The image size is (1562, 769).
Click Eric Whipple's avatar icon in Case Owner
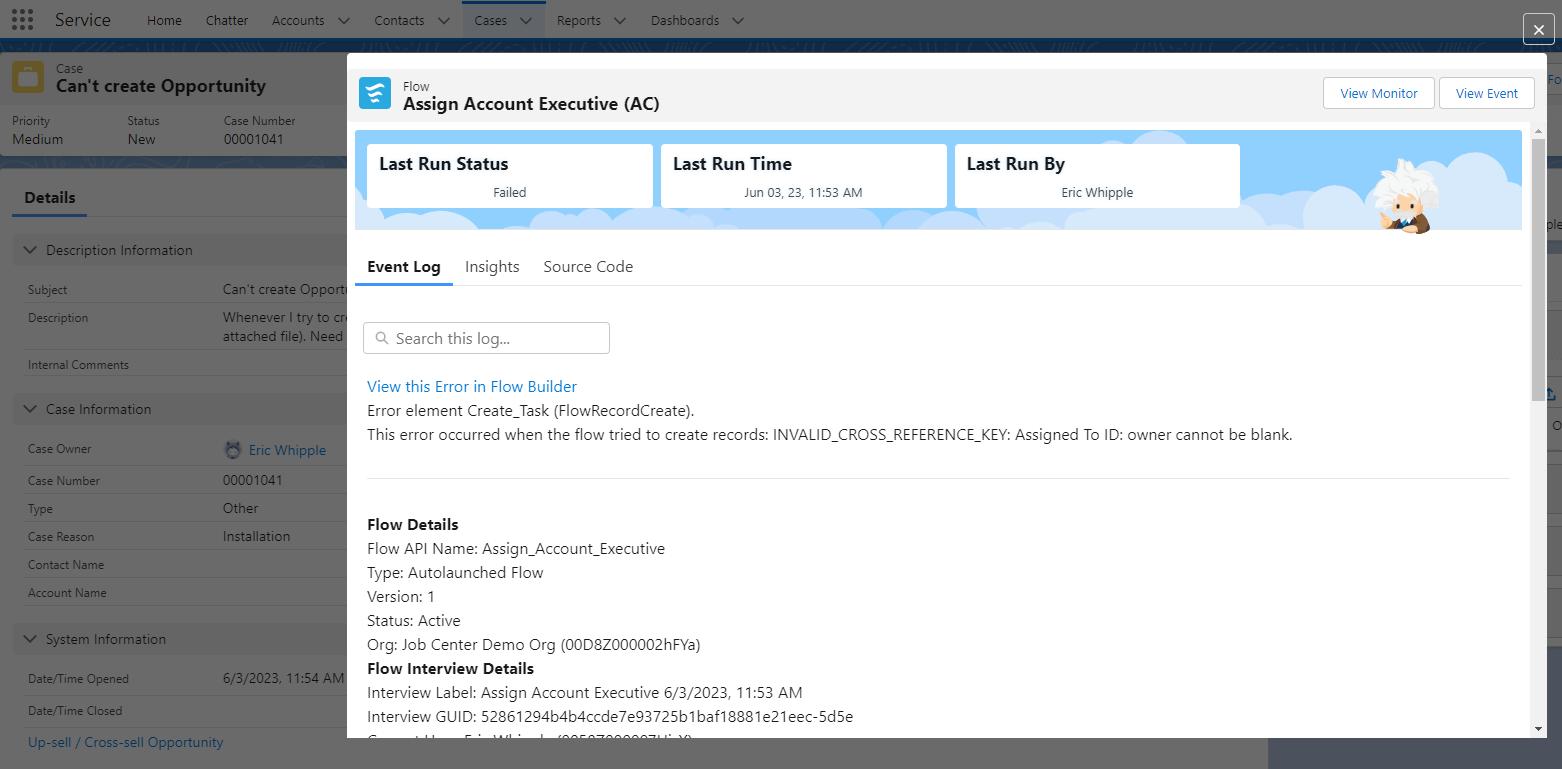tap(233, 450)
